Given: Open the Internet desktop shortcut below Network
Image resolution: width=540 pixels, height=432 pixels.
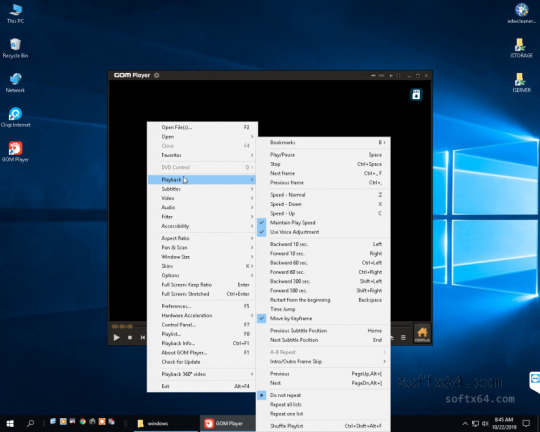Looking at the screenshot, I should tap(15, 117).
